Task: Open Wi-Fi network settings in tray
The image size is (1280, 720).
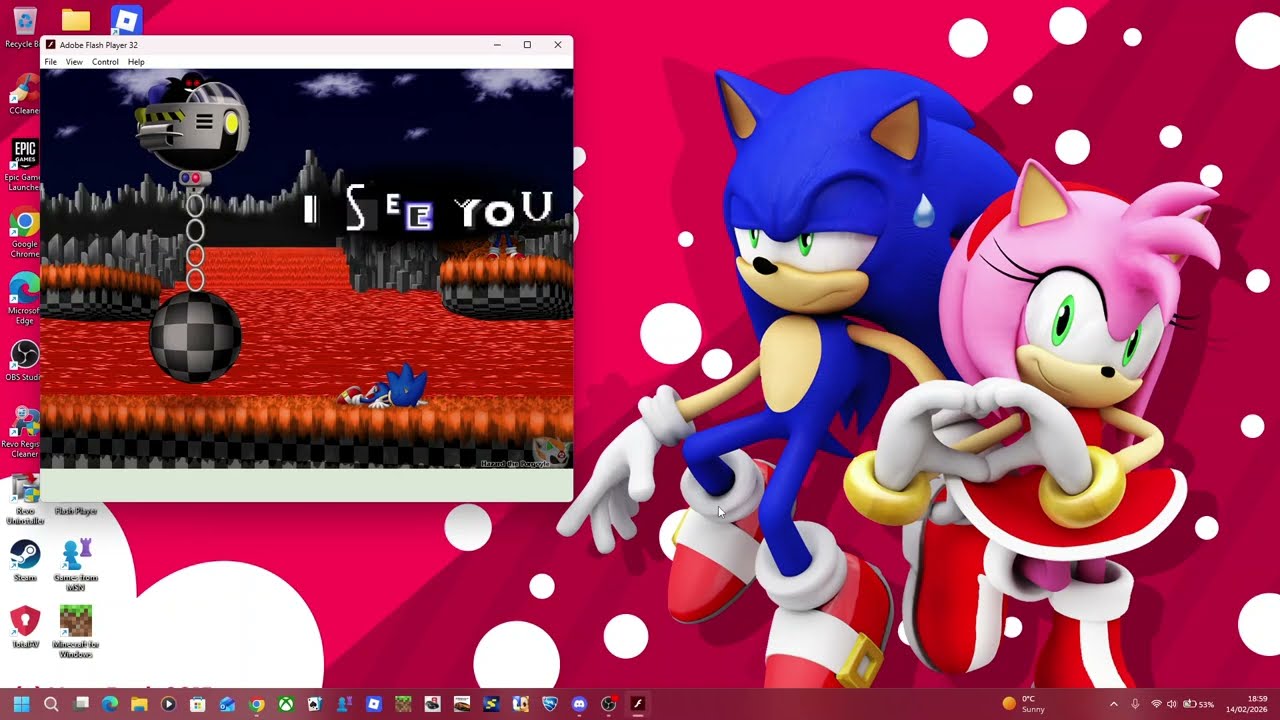Action: (x=1156, y=704)
